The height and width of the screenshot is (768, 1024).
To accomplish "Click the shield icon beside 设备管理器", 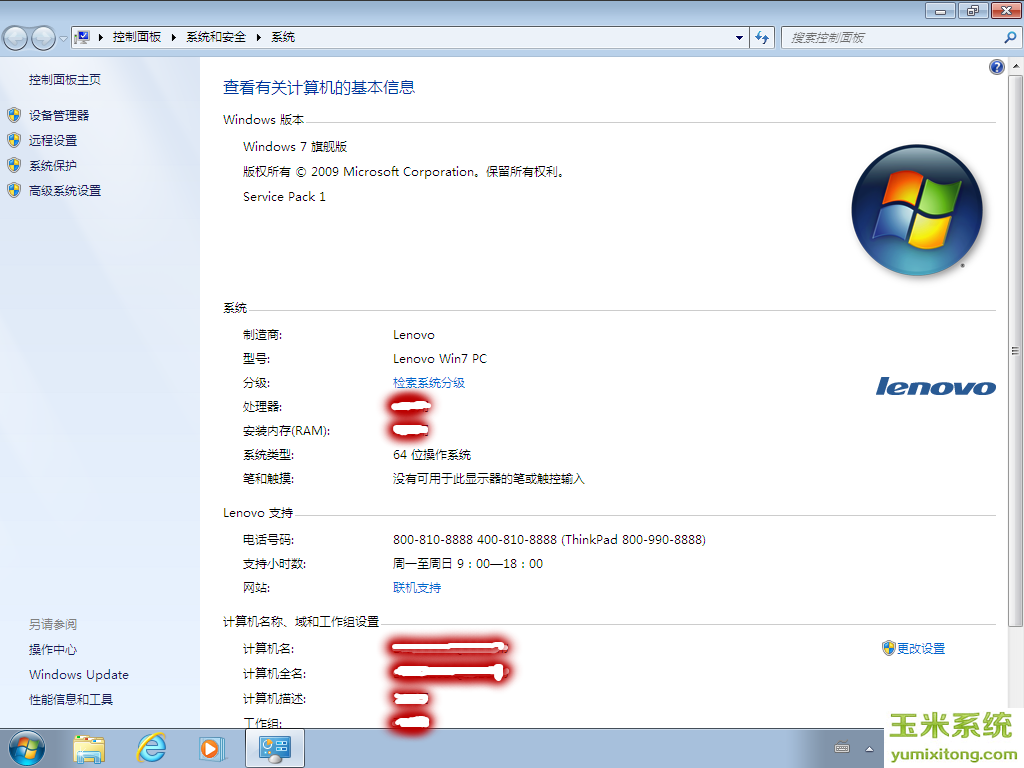I will [x=14, y=116].
